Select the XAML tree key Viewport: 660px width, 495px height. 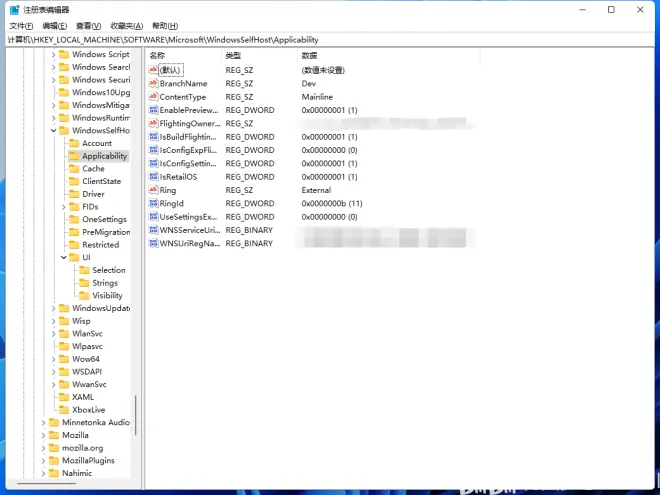83,397
